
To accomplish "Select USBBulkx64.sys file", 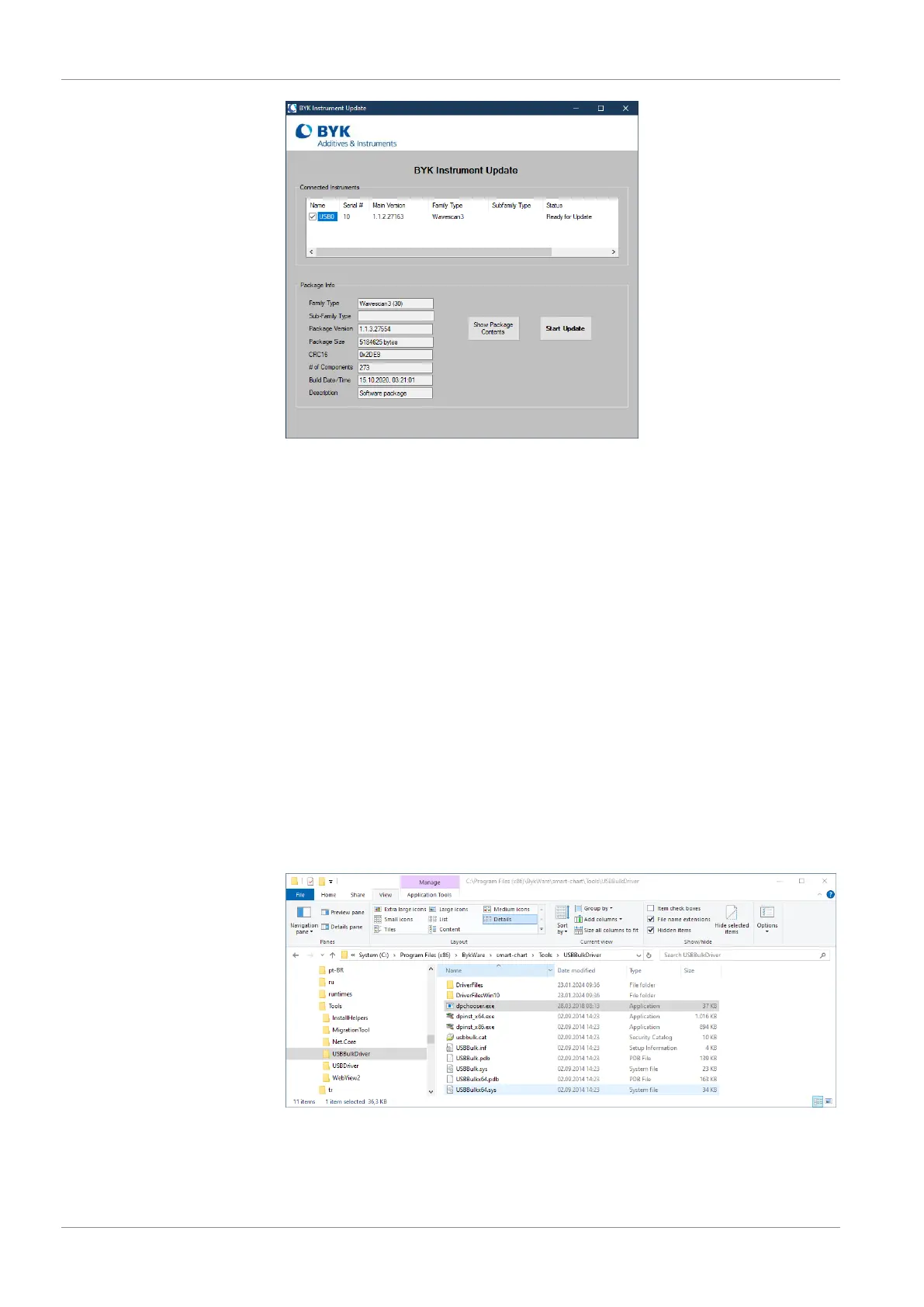I will [582, 1090].
